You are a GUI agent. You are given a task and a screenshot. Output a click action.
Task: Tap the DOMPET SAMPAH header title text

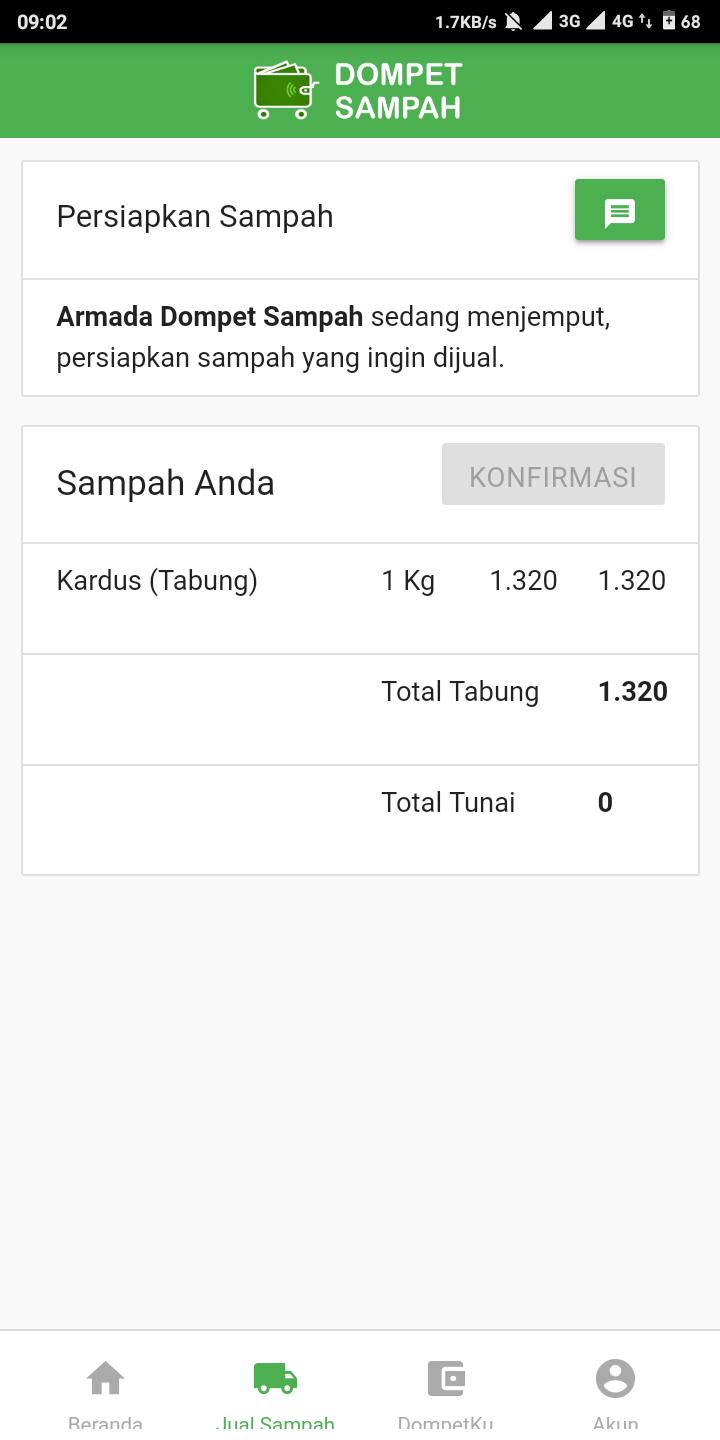[x=398, y=91]
